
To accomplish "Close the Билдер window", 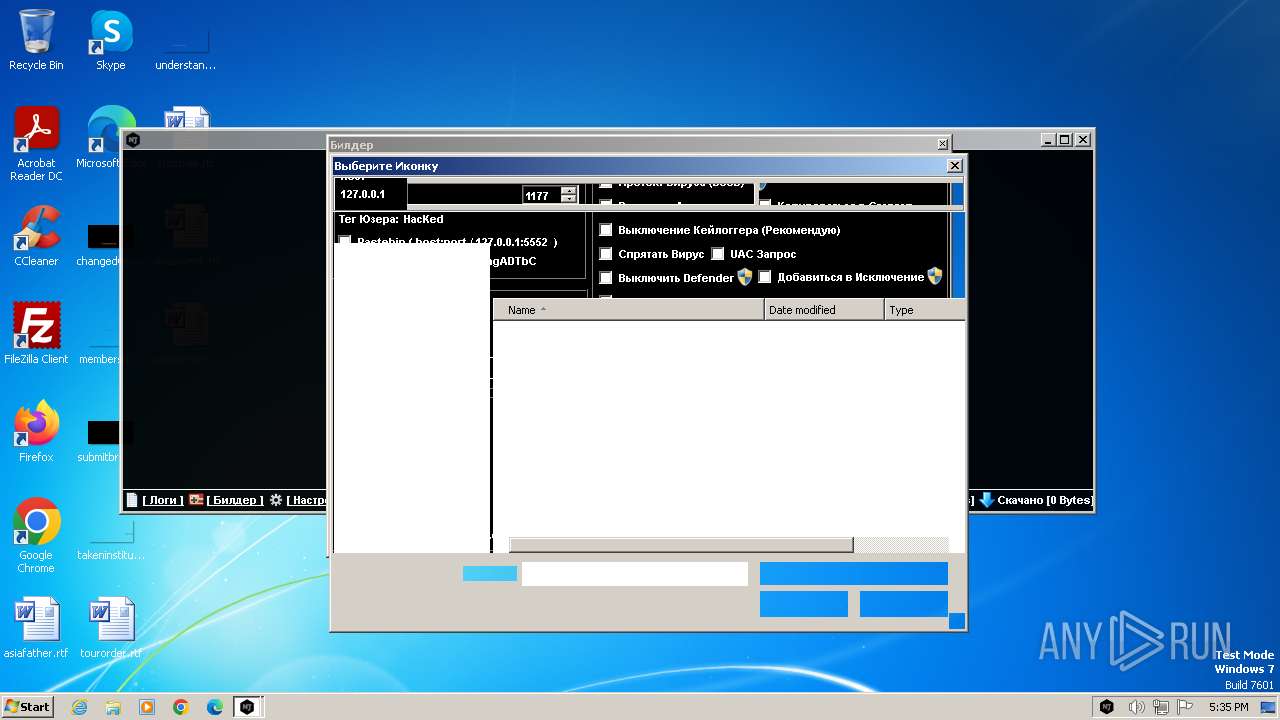I will (942, 145).
